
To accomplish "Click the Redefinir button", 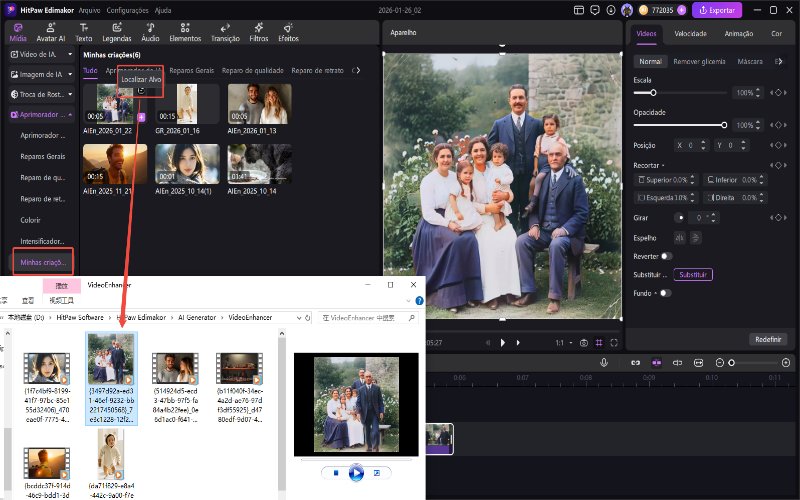I will pyautogui.click(x=767, y=339).
